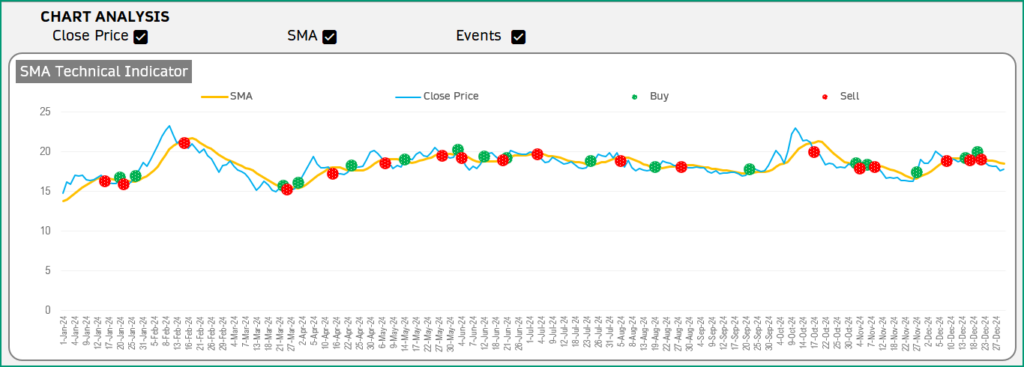Click the 5 value on the y-axis
Image resolution: width=1024 pixels, height=367 pixels.
point(47,270)
